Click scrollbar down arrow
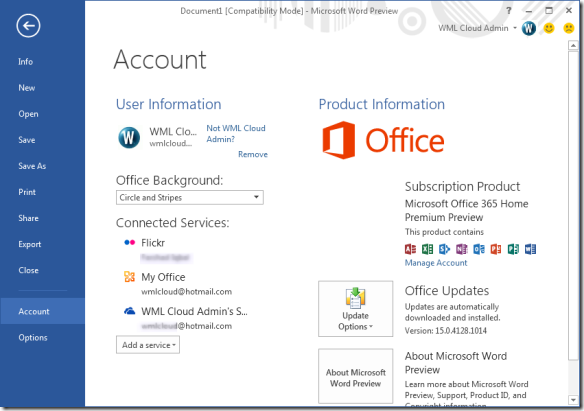 (573, 400)
